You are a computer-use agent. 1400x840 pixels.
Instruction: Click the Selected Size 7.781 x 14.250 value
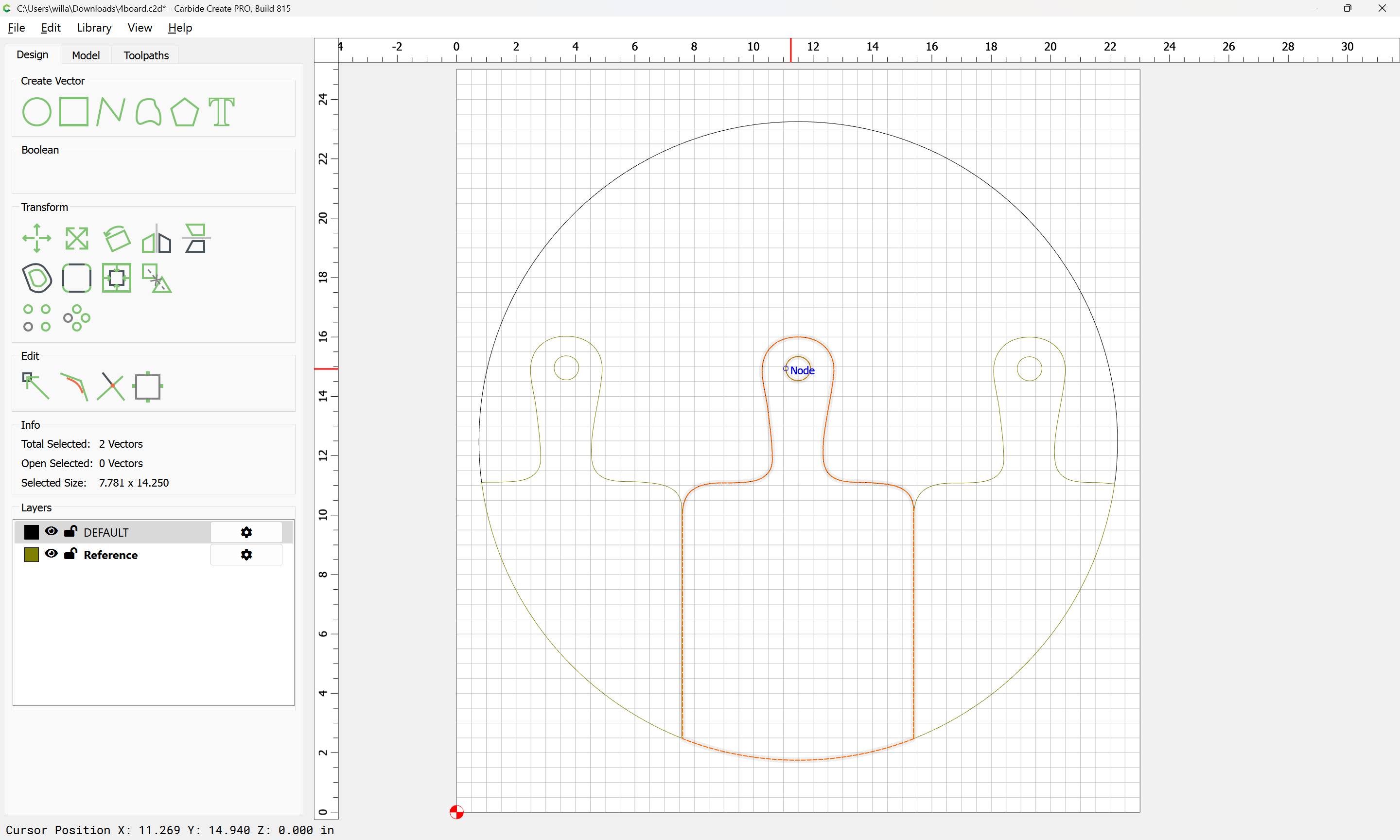tap(134, 483)
